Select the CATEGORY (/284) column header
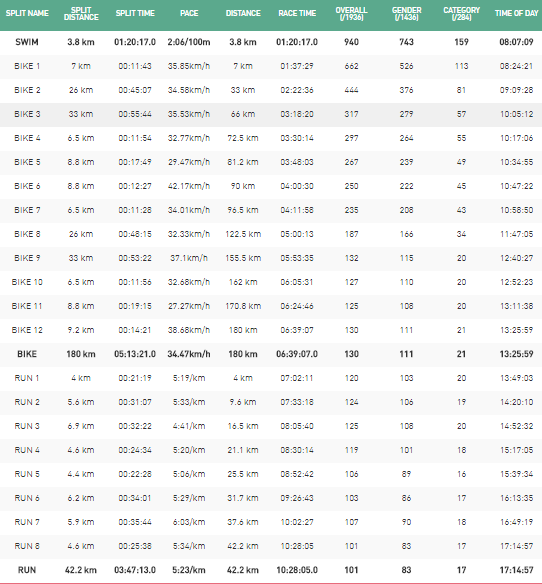The width and height of the screenshot is (542, 584). 461,13
